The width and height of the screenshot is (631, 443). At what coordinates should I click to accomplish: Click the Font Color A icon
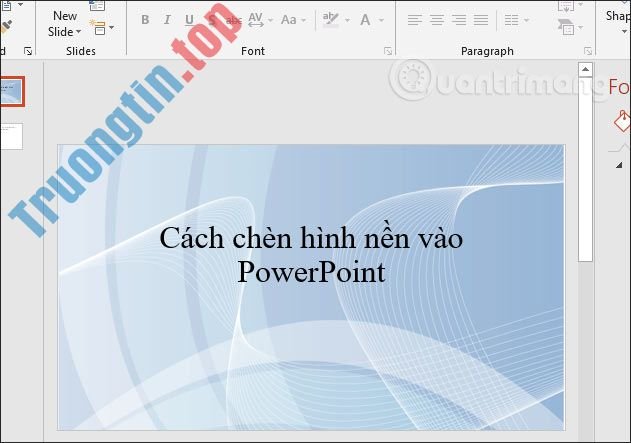point(365,20)
